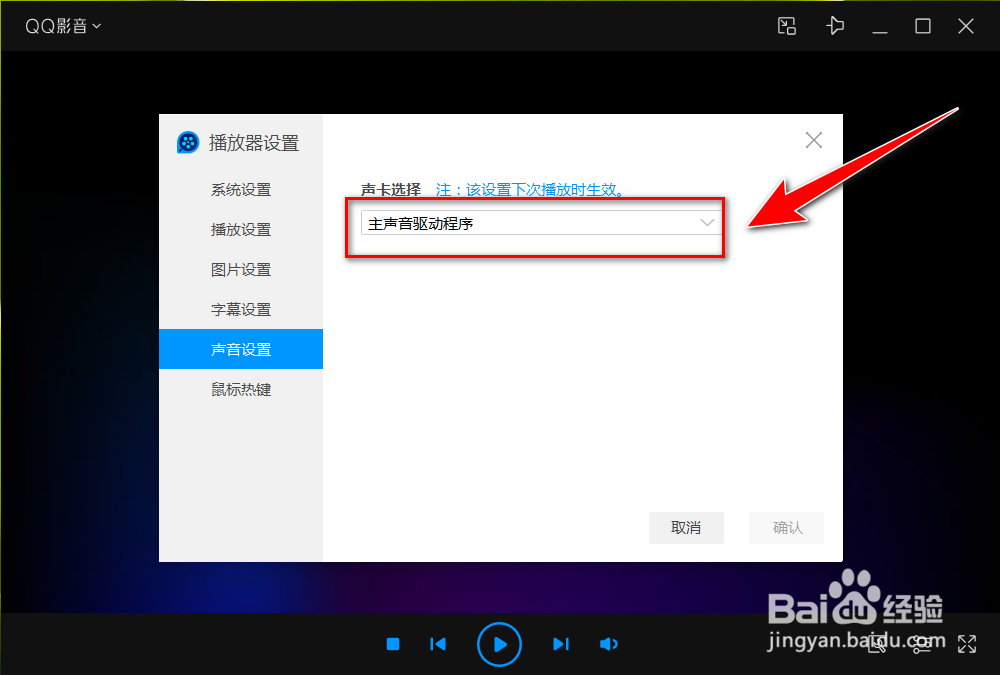Click the note 该设置下次播放时生效

[x=531, y=189]
